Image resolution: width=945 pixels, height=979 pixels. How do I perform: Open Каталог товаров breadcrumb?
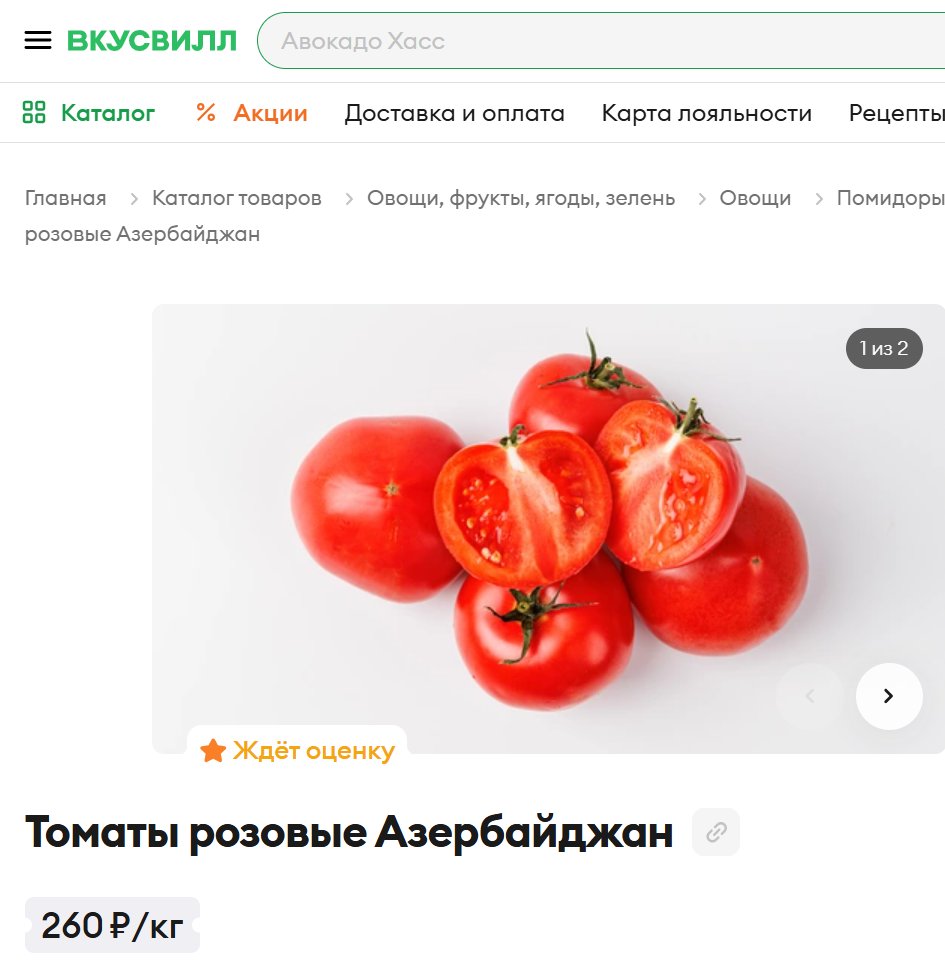pyautogui.click(x=237, y=198)
